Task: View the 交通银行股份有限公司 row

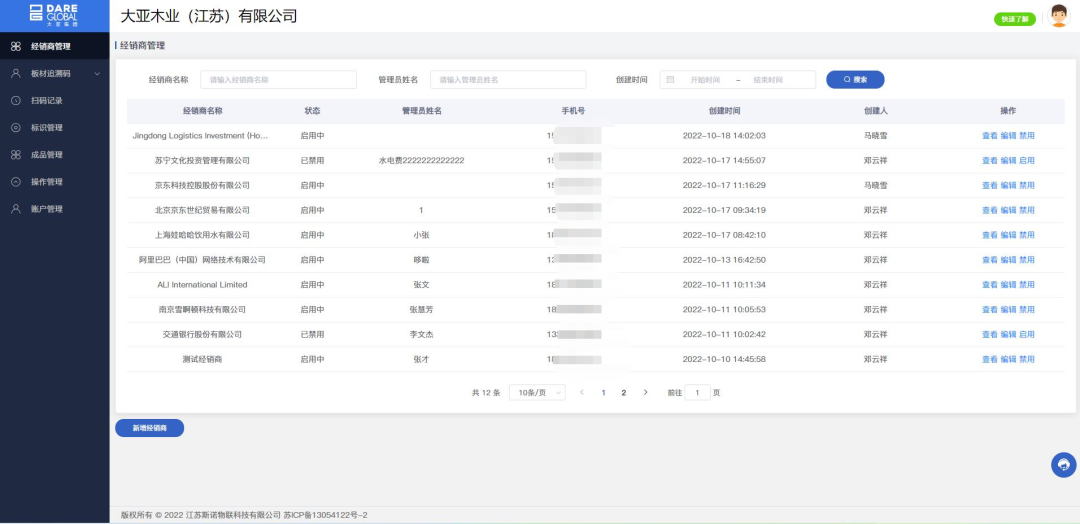Action: pyautogui.click(x=989, y=334)
